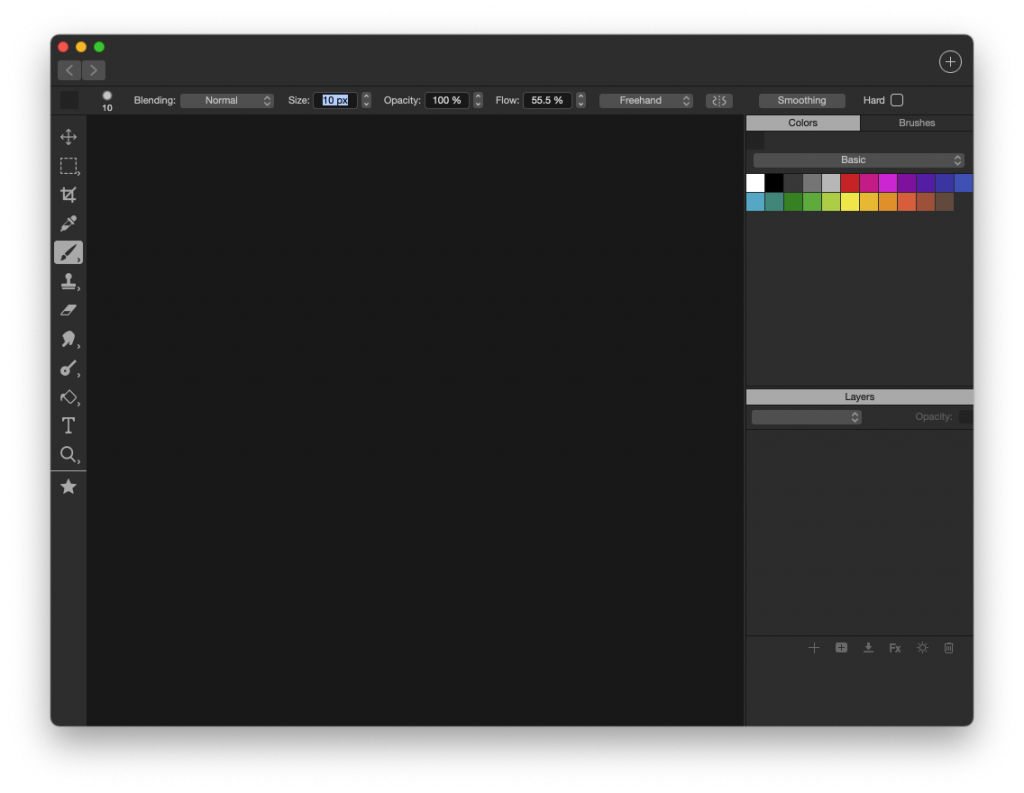Adjust the Flow stepper arrows
1024x793 pixels.
point(581,100)
